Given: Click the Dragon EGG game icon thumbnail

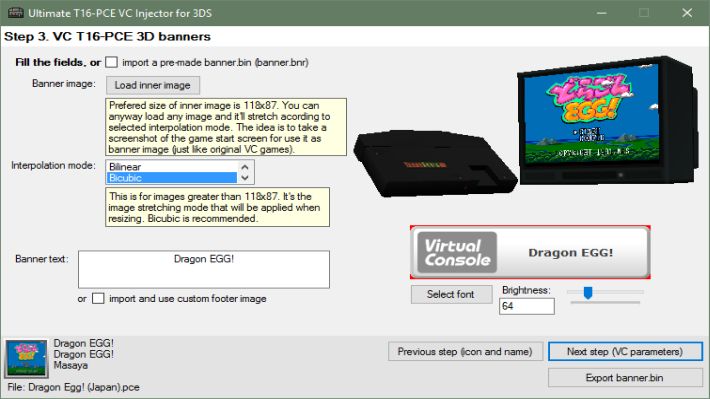Looking at the screenshot, I should tap(26, 358).
